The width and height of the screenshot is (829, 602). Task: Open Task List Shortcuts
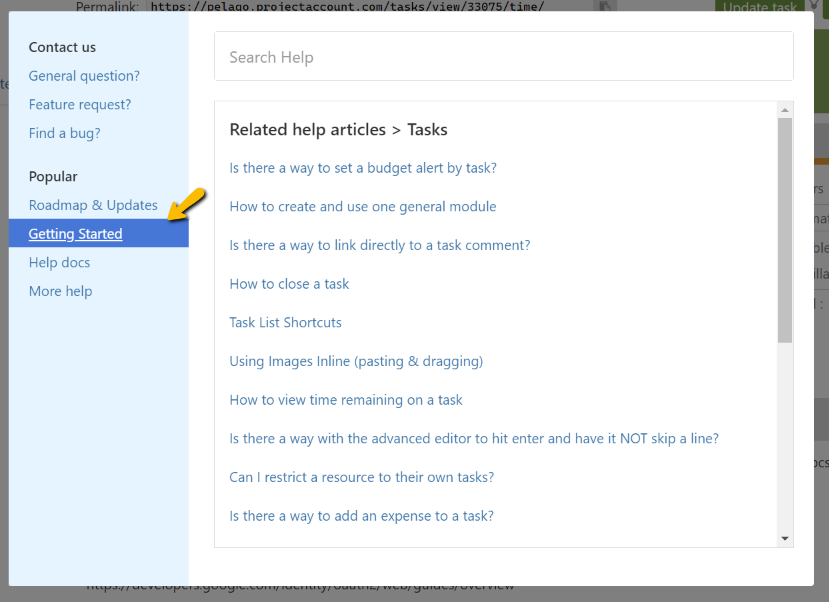287,322
